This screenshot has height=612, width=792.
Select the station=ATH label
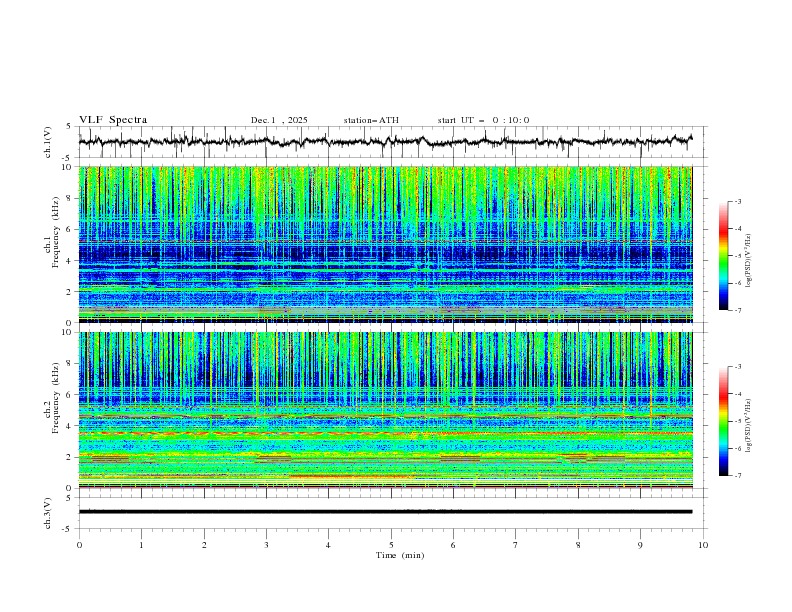[371, 120]
